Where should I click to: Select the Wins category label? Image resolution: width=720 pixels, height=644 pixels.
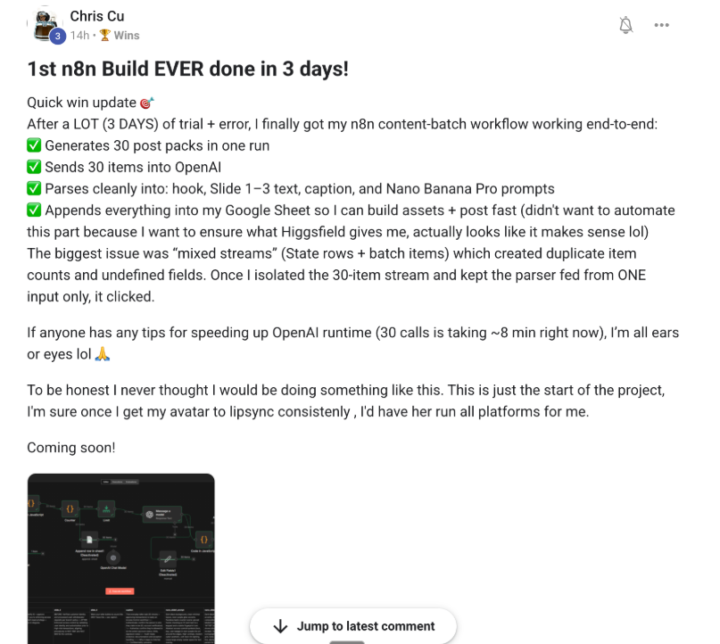(126, 35)
